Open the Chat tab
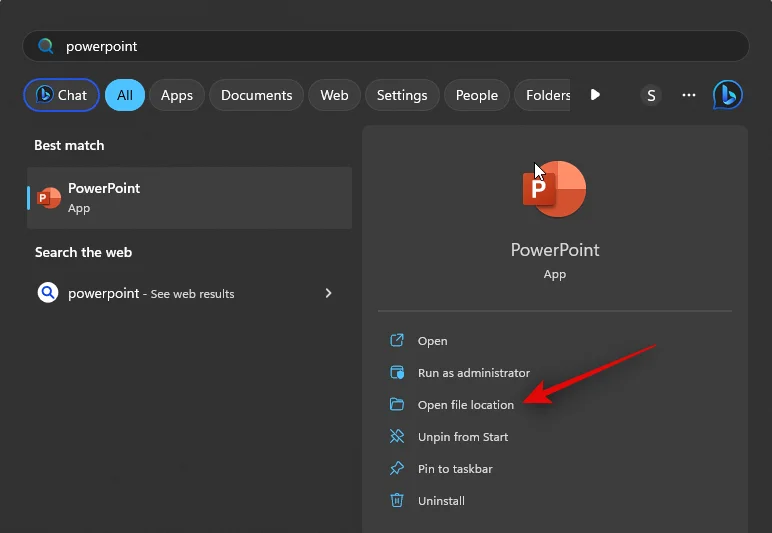This screenshot has width=772, height=533. pos(61,95)
